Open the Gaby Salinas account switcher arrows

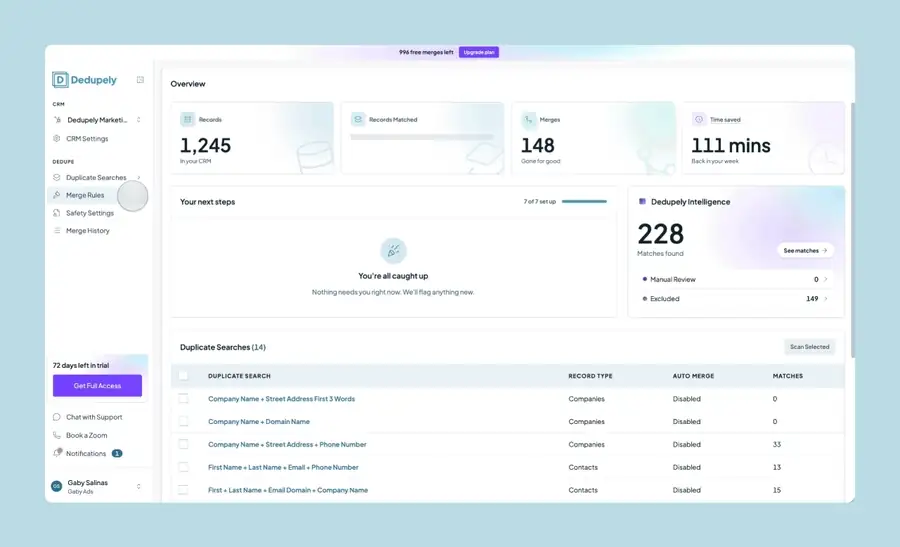[x=138, y=487]
